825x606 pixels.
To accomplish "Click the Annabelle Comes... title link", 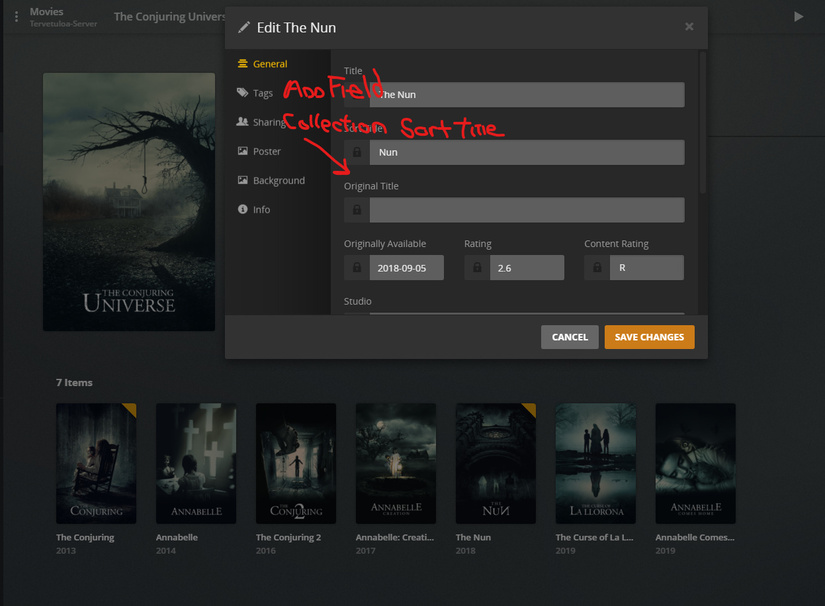I will pyautogui.click(x=695, y=538).
